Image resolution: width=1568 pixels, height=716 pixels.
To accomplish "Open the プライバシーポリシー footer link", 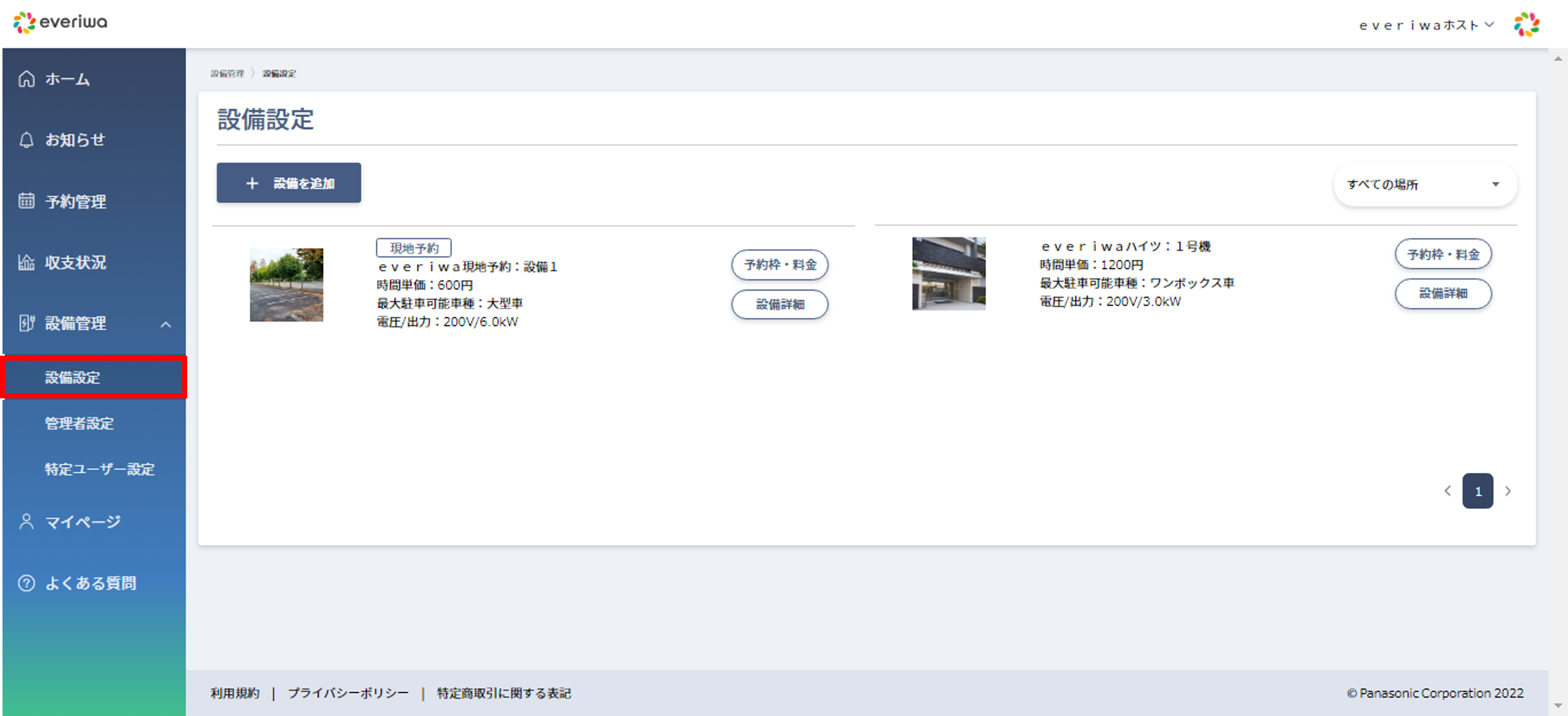I will (348, 693).
